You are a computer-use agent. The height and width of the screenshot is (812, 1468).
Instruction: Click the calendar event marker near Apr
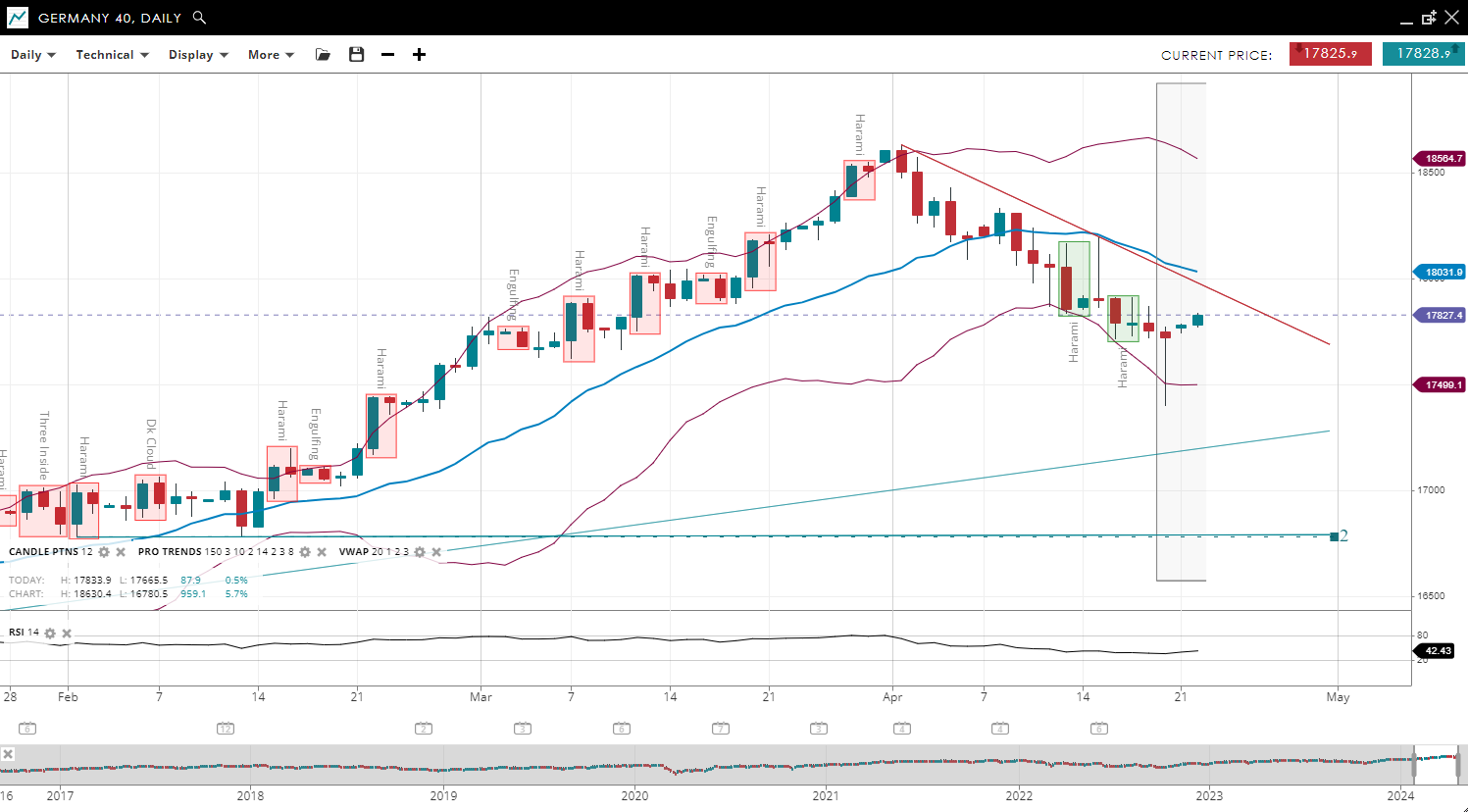902,728
